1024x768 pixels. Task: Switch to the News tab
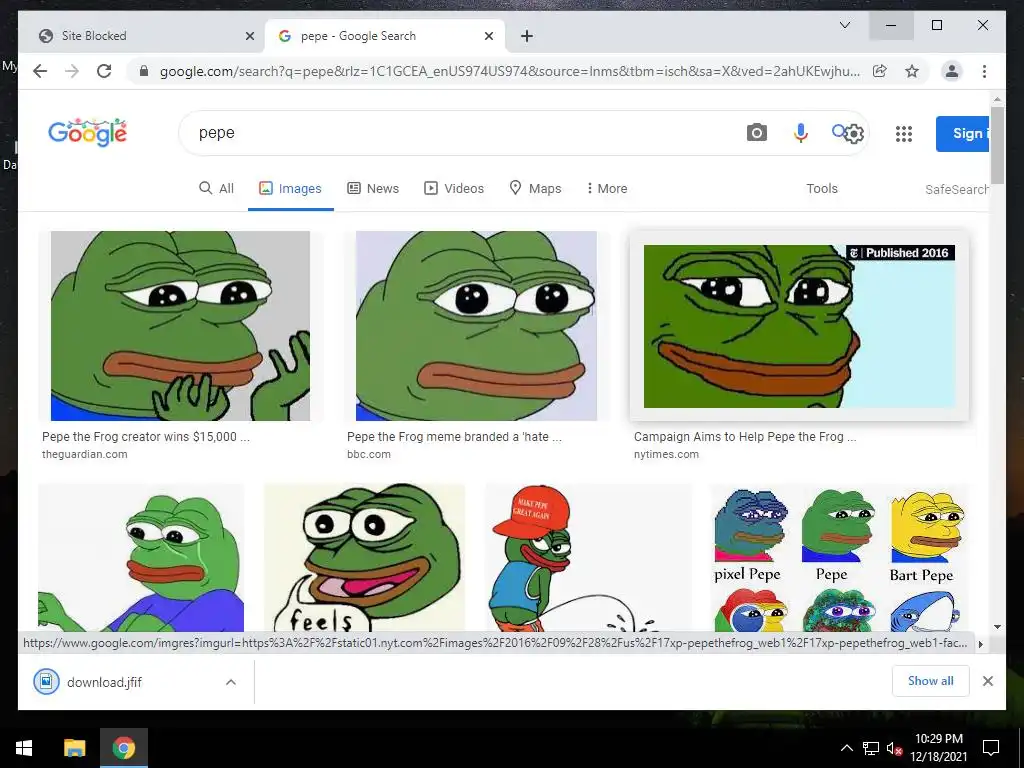click(373, 188)
